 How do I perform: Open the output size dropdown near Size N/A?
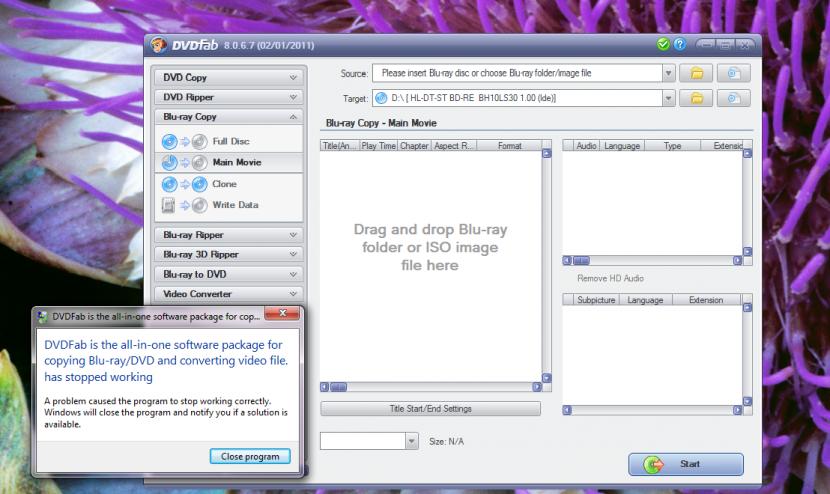pyautogui.click(x=412, y=441)
